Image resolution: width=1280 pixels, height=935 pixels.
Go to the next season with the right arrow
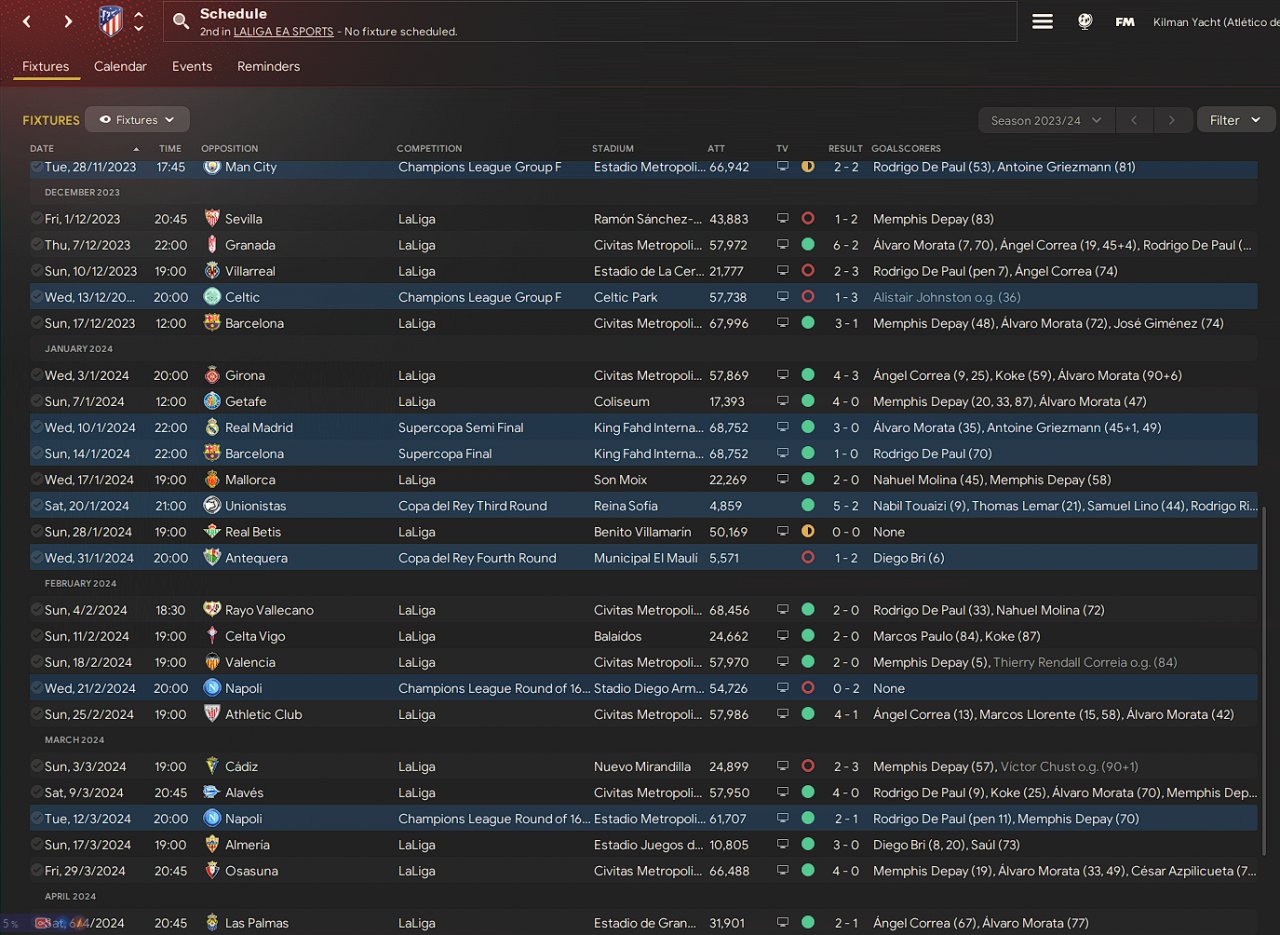point(1172,120)
